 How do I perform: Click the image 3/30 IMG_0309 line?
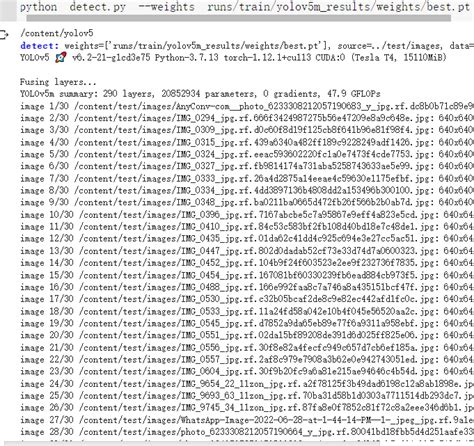(x=247, y=130)
